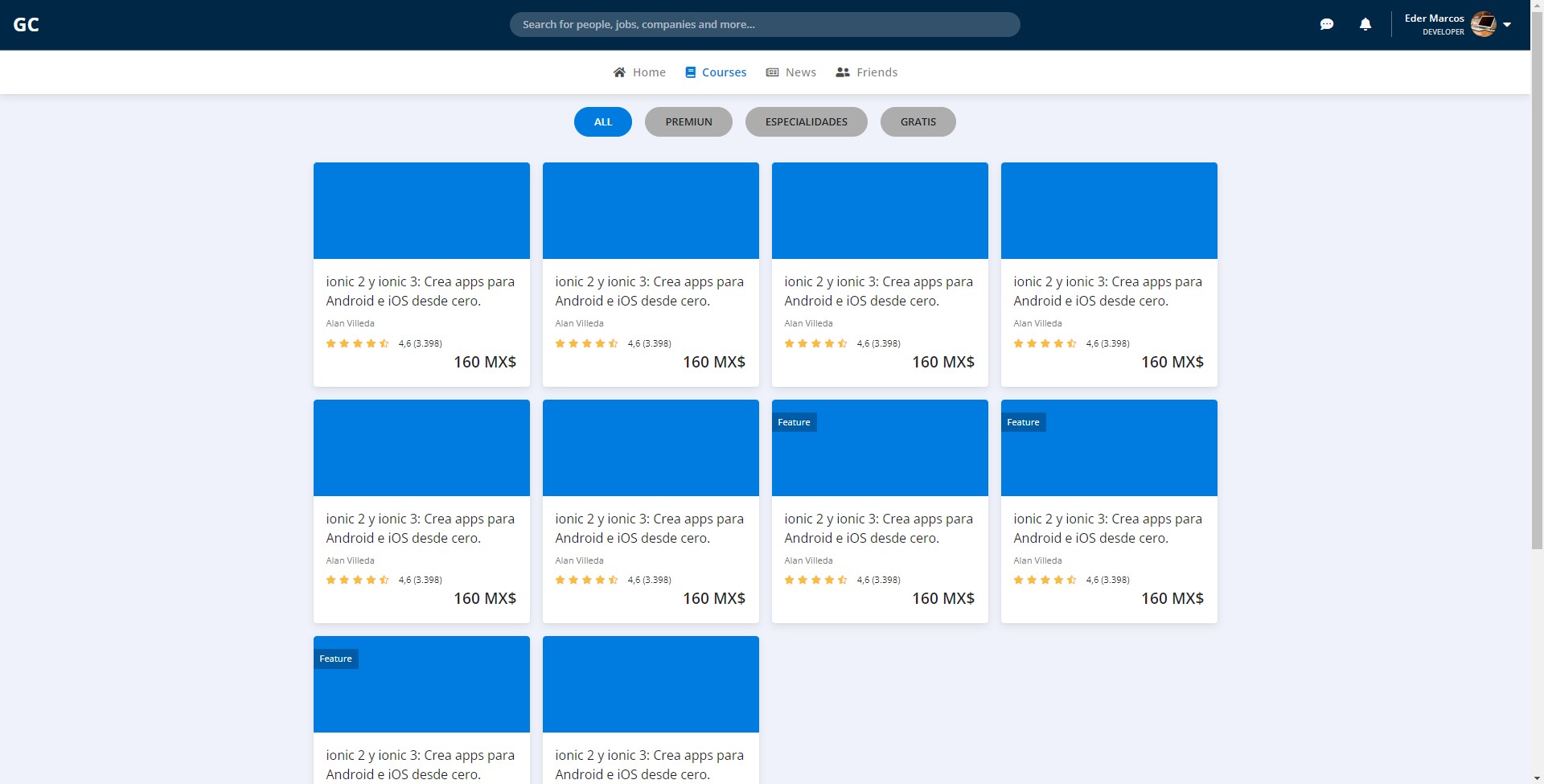Click 160 MX$ price on second row's first card

coord(485,598)
